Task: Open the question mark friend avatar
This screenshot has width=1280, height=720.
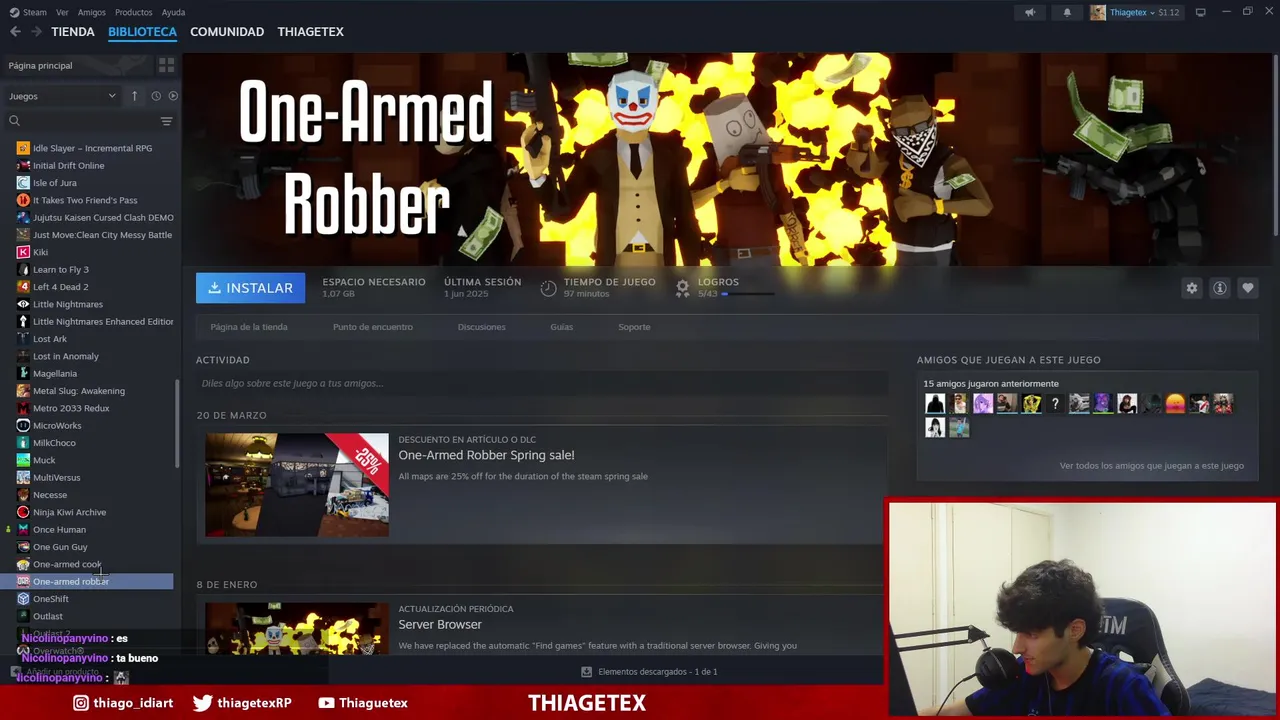Action: coord(1055,404)
